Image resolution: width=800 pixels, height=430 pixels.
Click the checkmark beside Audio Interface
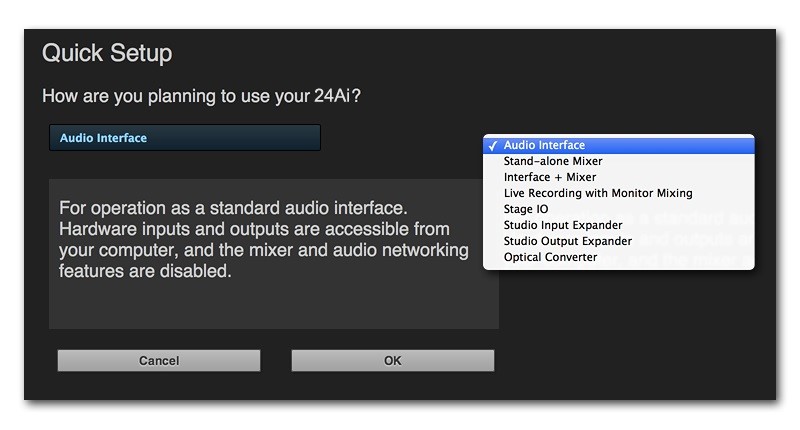pyautogui.click(x=493, y=145)
